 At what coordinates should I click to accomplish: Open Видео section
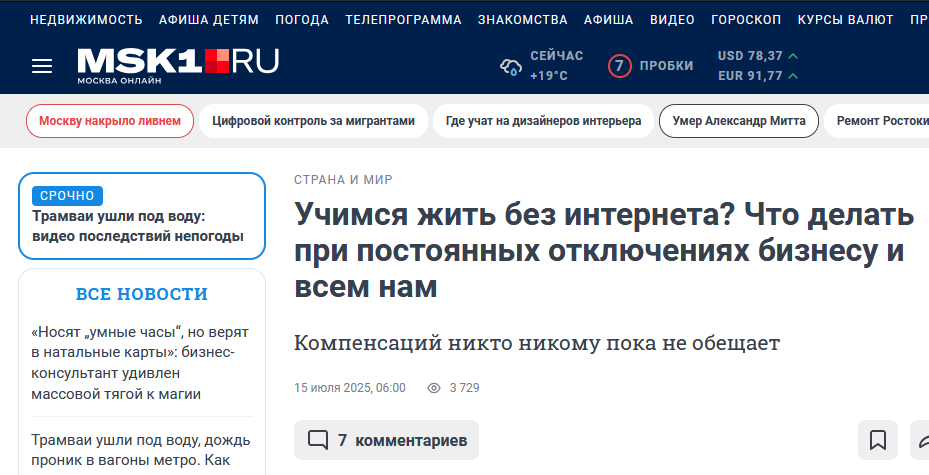pyautogui.click(x=672, y=20)
